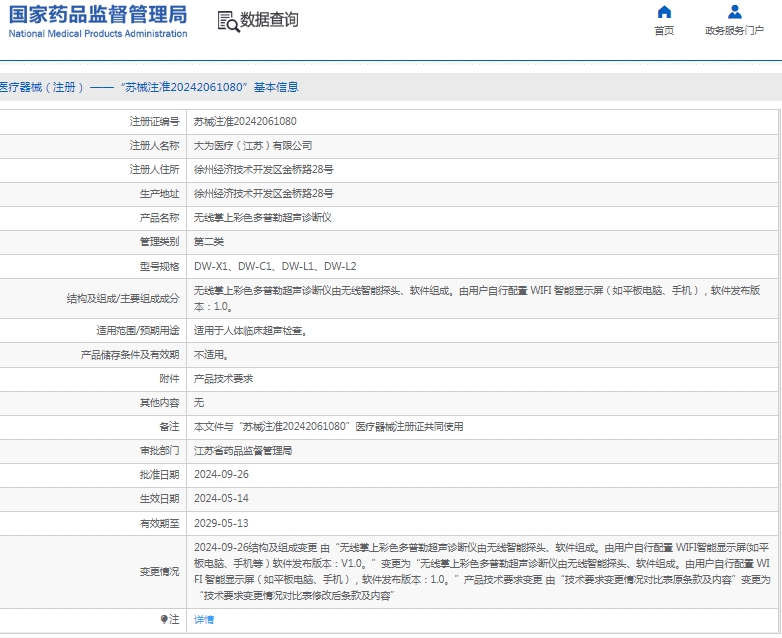
Task: Click the 结构及组成 description text
Action: [477, 298]
